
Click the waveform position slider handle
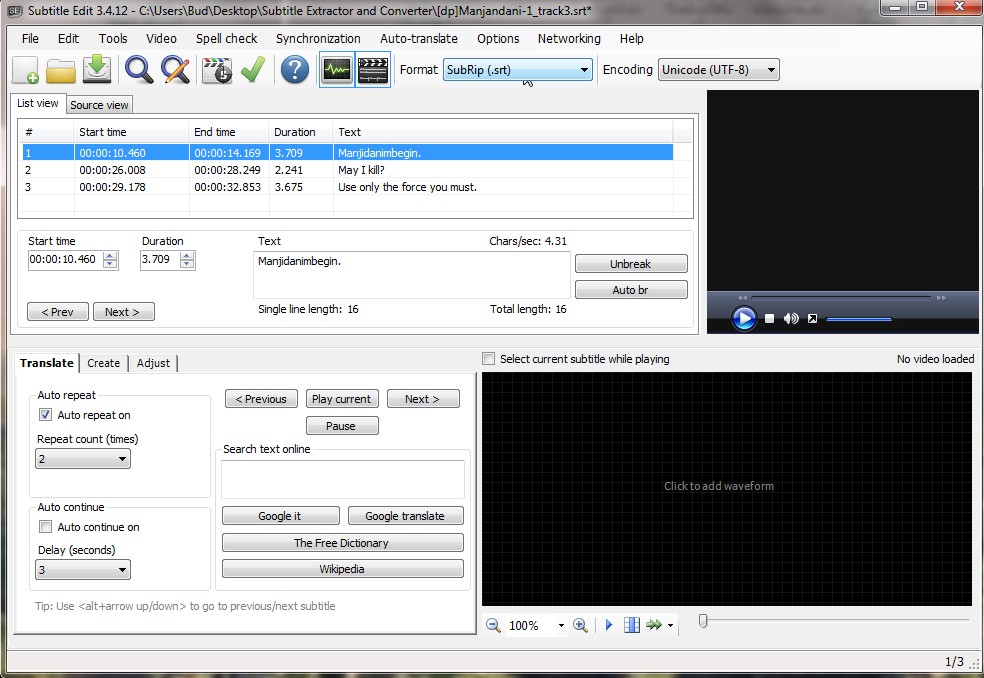click(x=703, y=621)
